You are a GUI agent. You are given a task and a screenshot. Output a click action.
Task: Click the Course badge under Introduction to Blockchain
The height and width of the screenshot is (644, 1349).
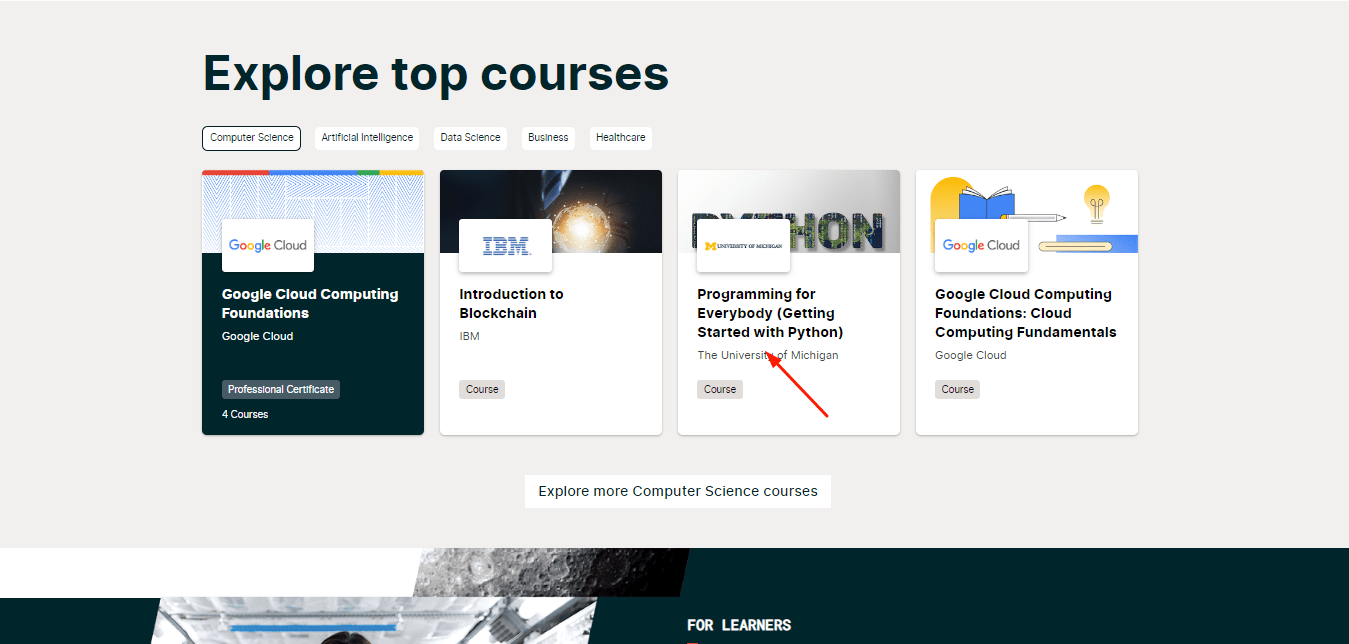[482, 389]
